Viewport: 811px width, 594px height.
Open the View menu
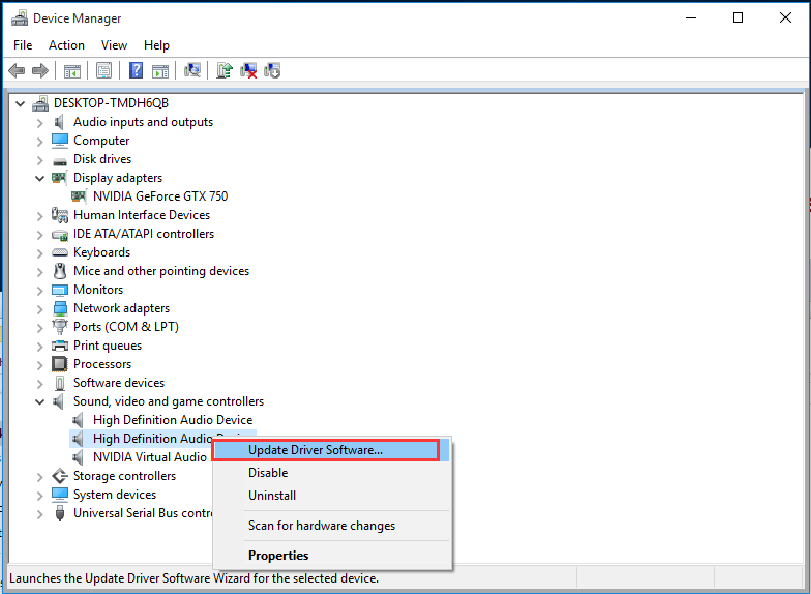pyautogui.click(x=113, y=45)
